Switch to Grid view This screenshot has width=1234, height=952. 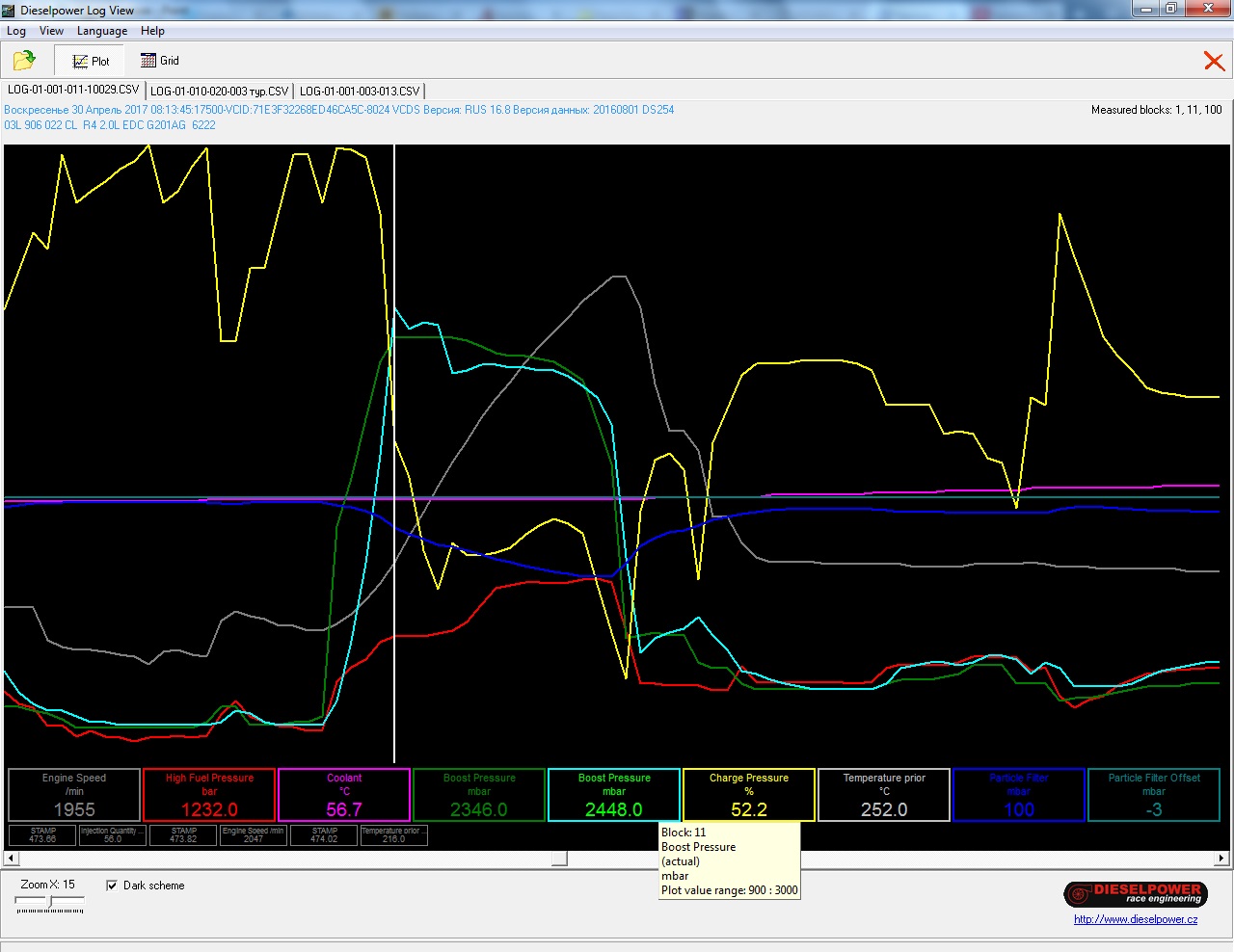160,61
